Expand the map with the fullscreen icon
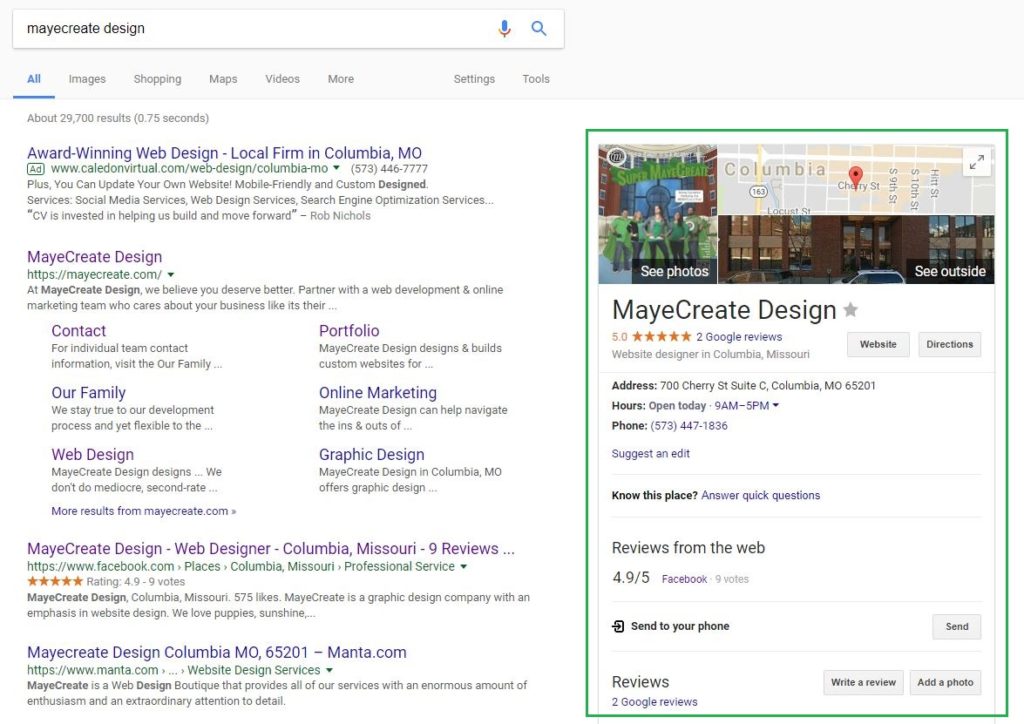Viewport: 1024px width, 724px height. [976, 162]
